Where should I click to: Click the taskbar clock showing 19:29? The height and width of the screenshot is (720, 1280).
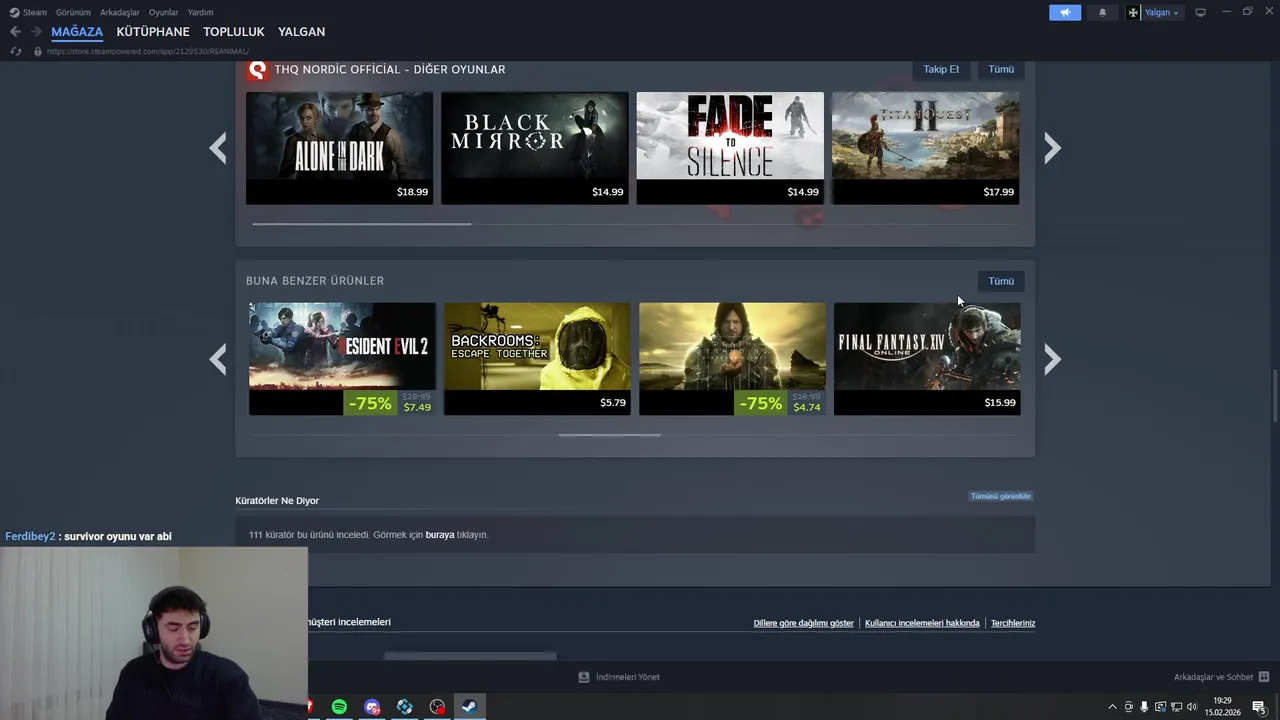click(x=1222, y=707)
